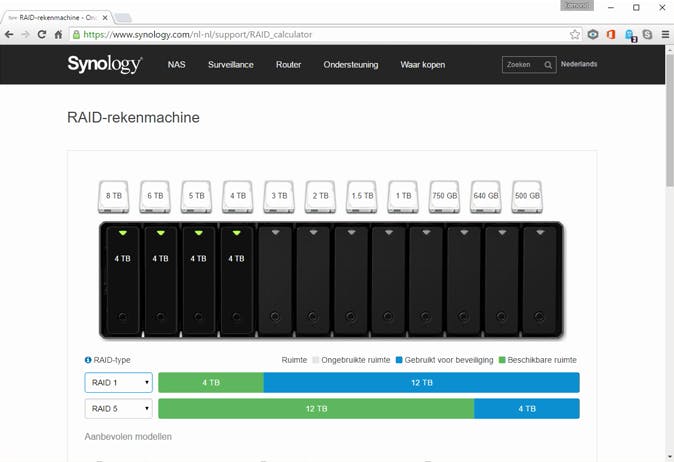Add a 1 TB drive icon
Image resolution: width=674 pixels, height=462 pixels.
tap(403, 196)
